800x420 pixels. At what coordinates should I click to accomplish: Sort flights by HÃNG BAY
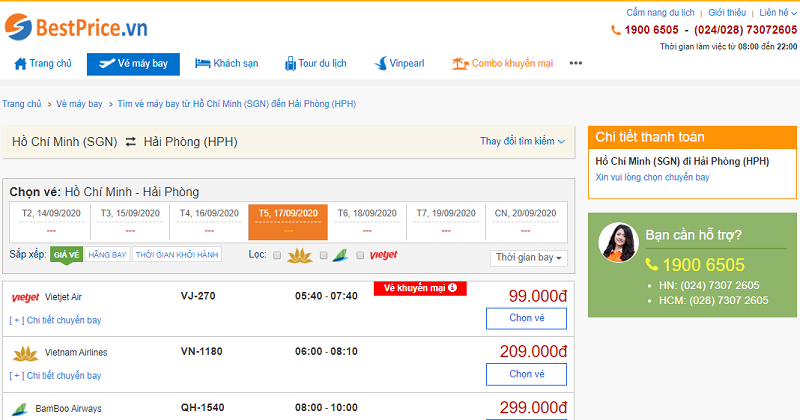coord(107,255)
